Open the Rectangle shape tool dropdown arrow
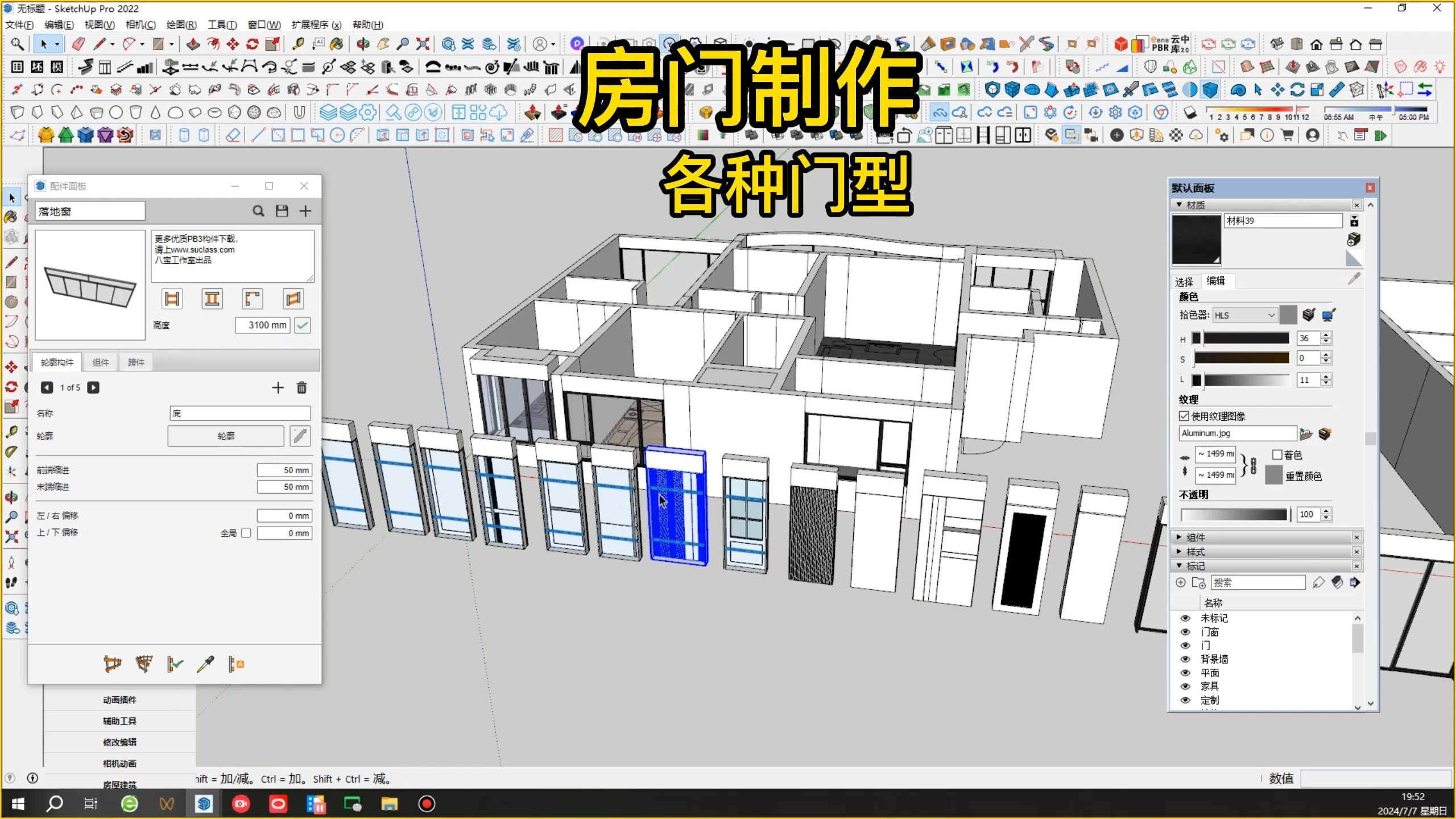Viewport: 1456px width, 819px height. click(172, 44)
